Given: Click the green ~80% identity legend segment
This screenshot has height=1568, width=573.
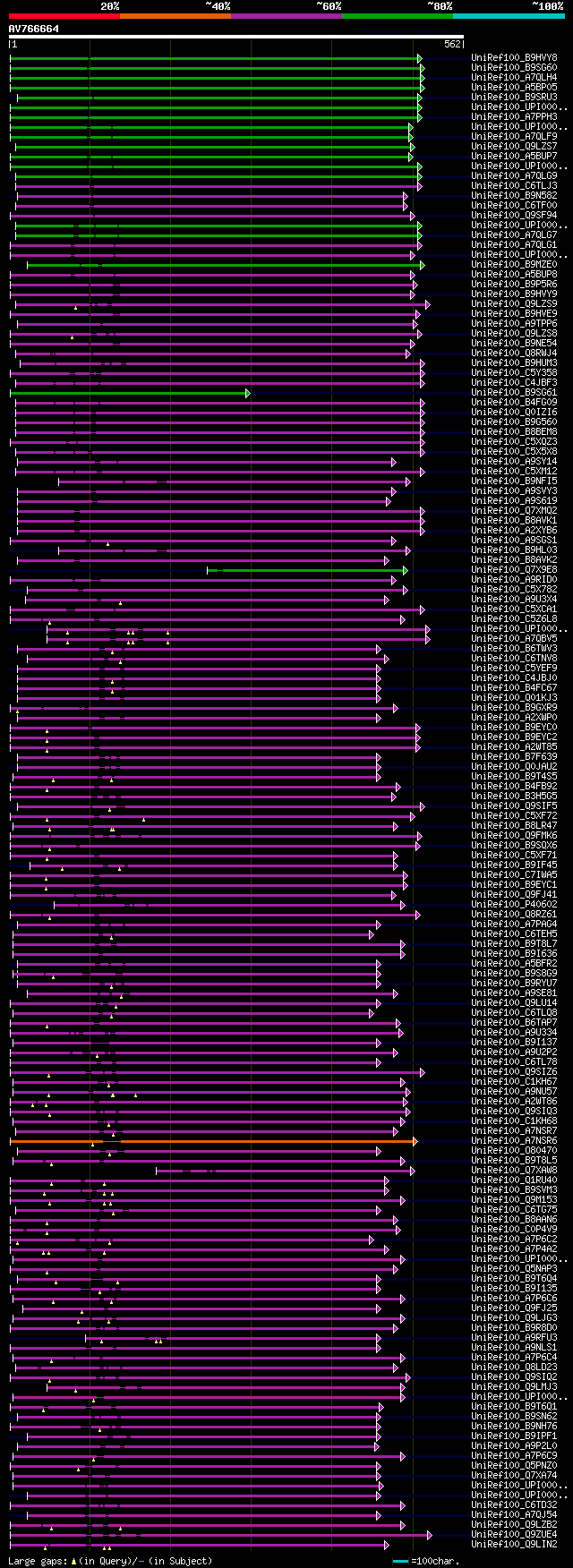Looking at the screenshot, I should 398,16.
